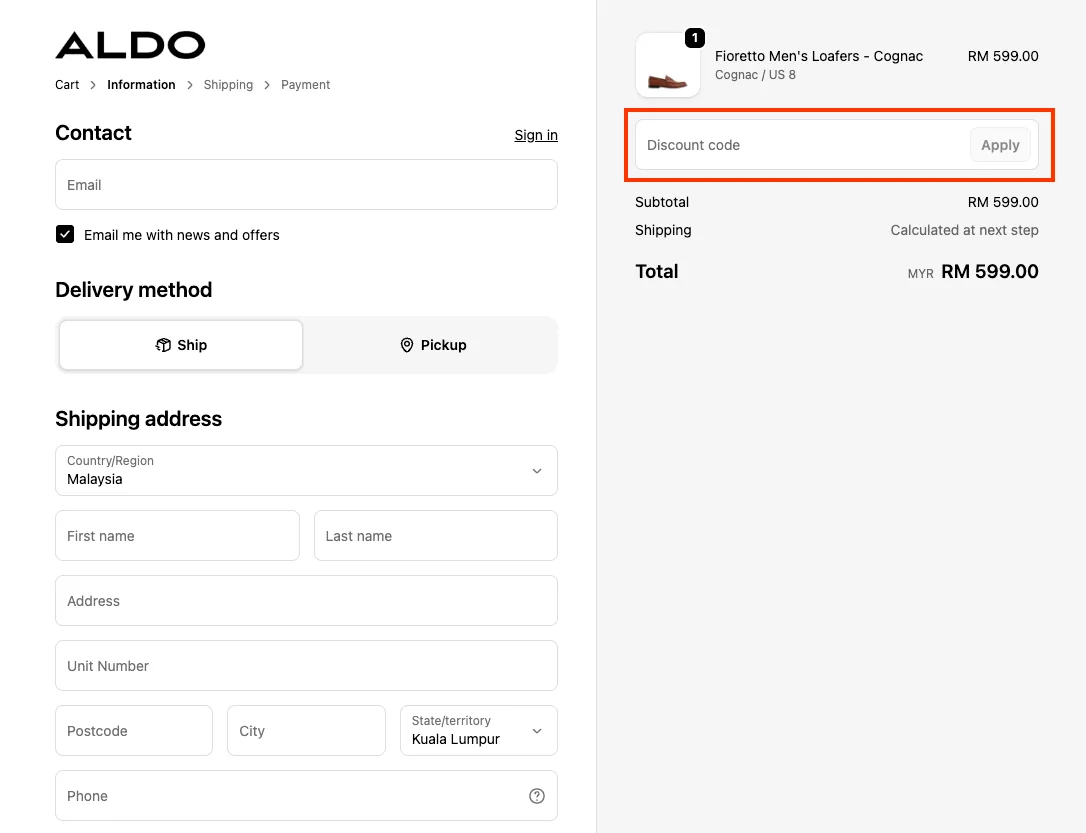The image size is (1086, 833).
Task: Select the Shipping breadcrumb step
Action: click(x=228, y=84)
